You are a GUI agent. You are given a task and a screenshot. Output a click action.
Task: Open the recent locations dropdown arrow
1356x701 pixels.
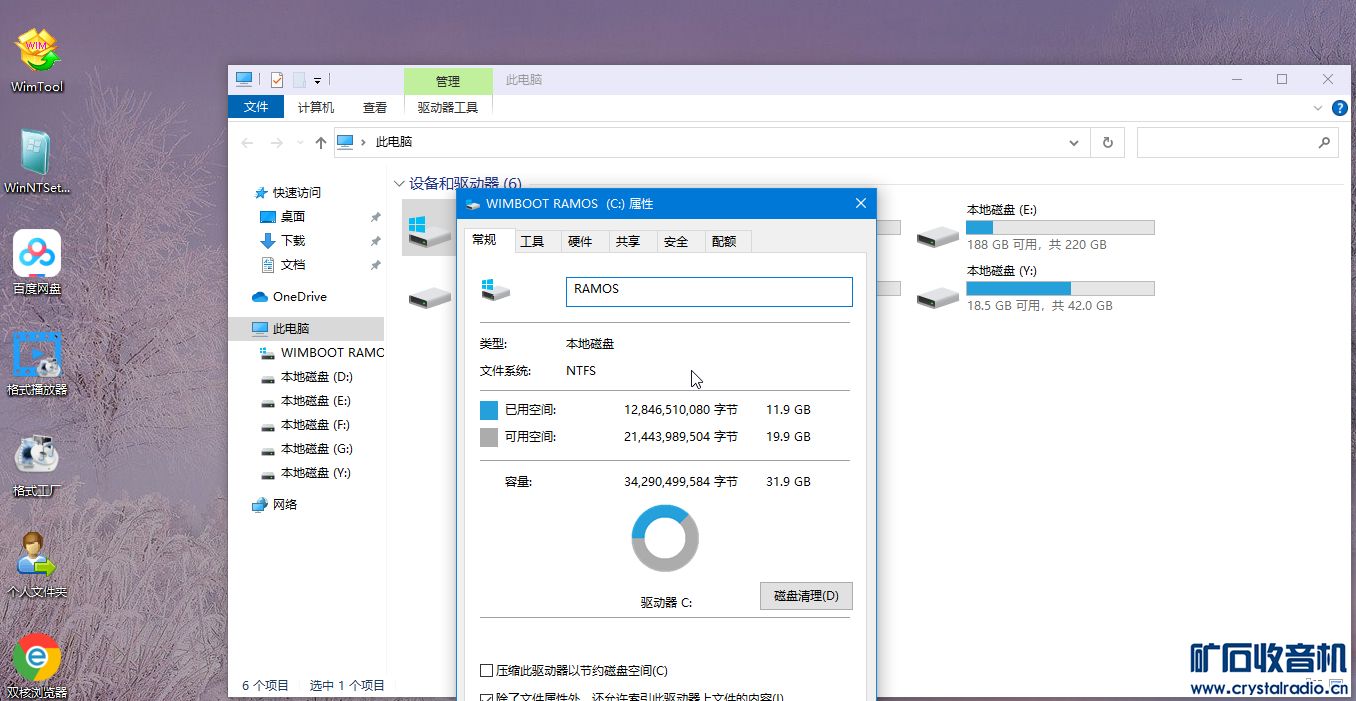pos(302,143)
